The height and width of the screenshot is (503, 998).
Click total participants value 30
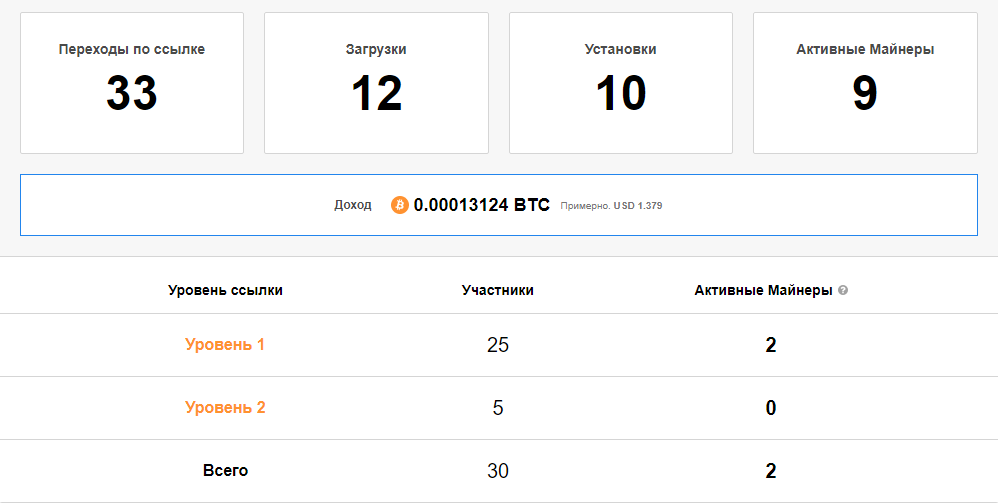pos(498,472)
